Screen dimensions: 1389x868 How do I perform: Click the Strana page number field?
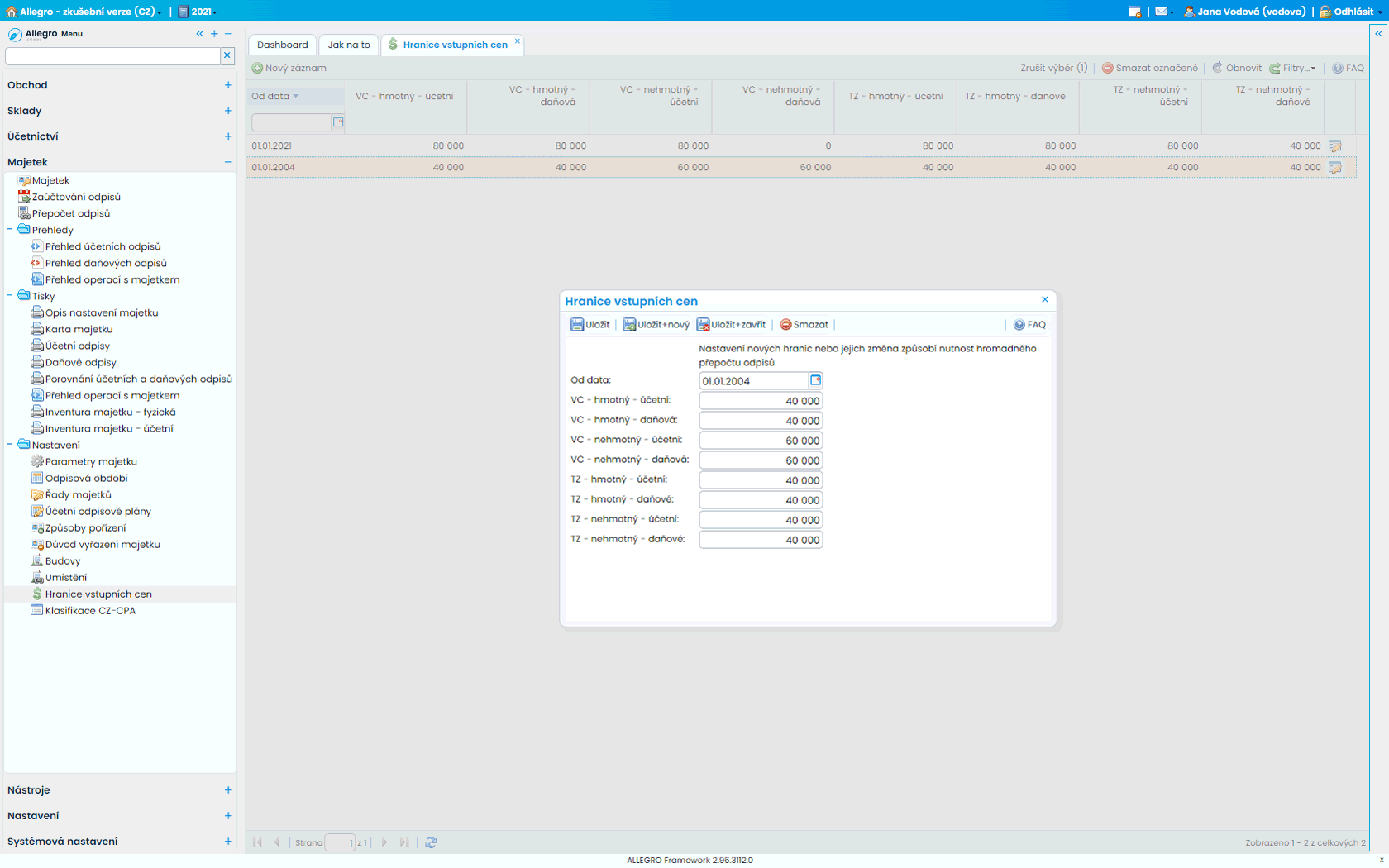[340, 842]
